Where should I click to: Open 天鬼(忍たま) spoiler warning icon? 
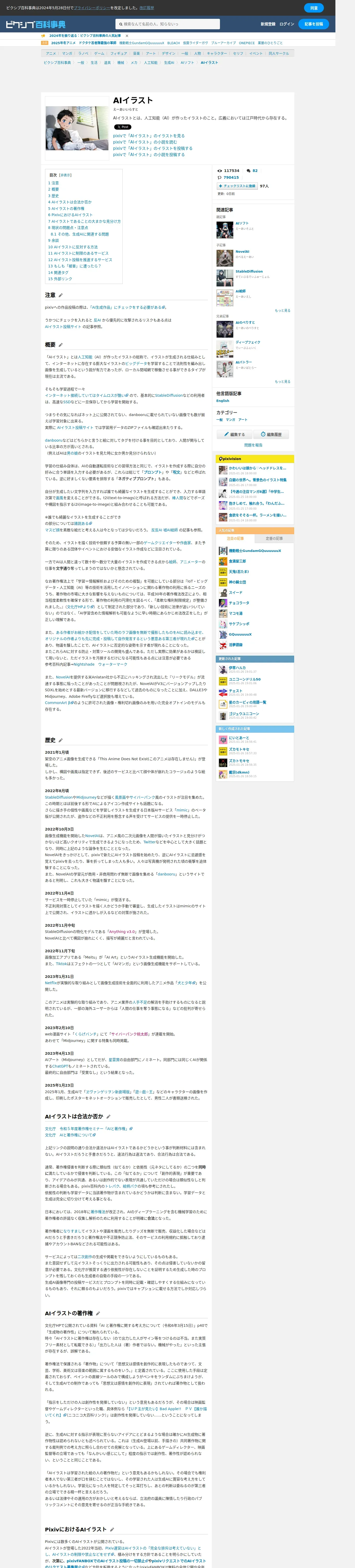tap(223, 572)
